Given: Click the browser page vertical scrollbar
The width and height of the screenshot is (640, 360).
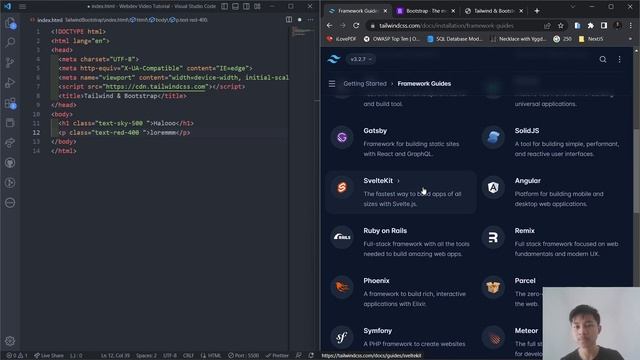Looking at the screenshot, I should coord(636,171).
